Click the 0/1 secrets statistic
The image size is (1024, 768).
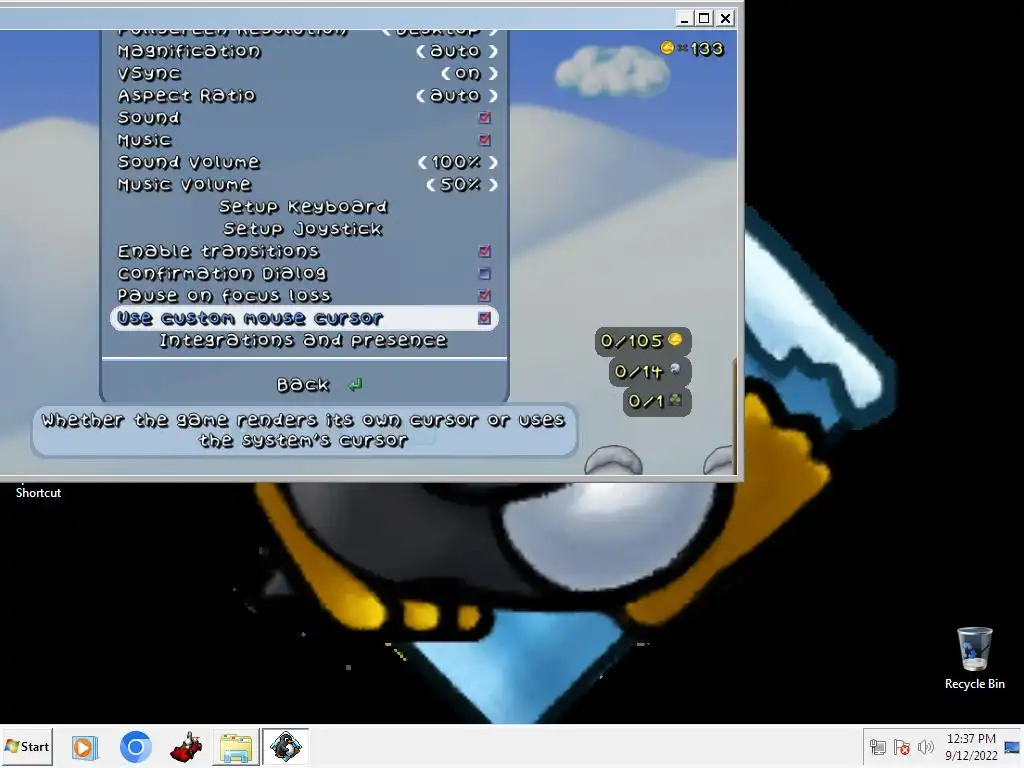656,401
